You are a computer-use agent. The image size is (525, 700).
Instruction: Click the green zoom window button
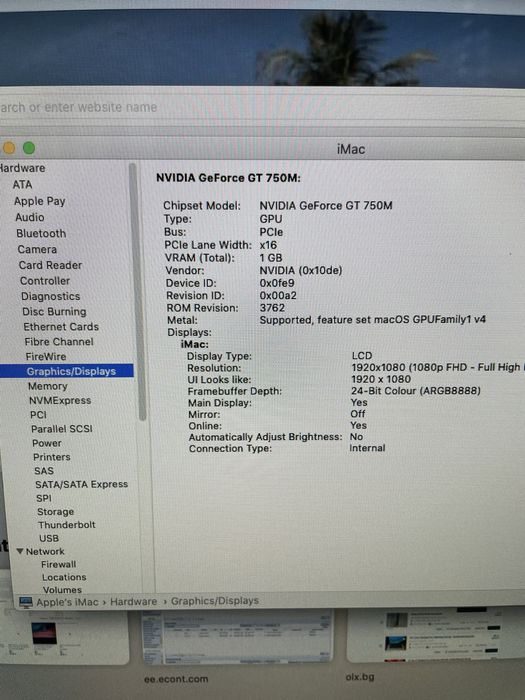pyautogui.click(x=29, y=148)
